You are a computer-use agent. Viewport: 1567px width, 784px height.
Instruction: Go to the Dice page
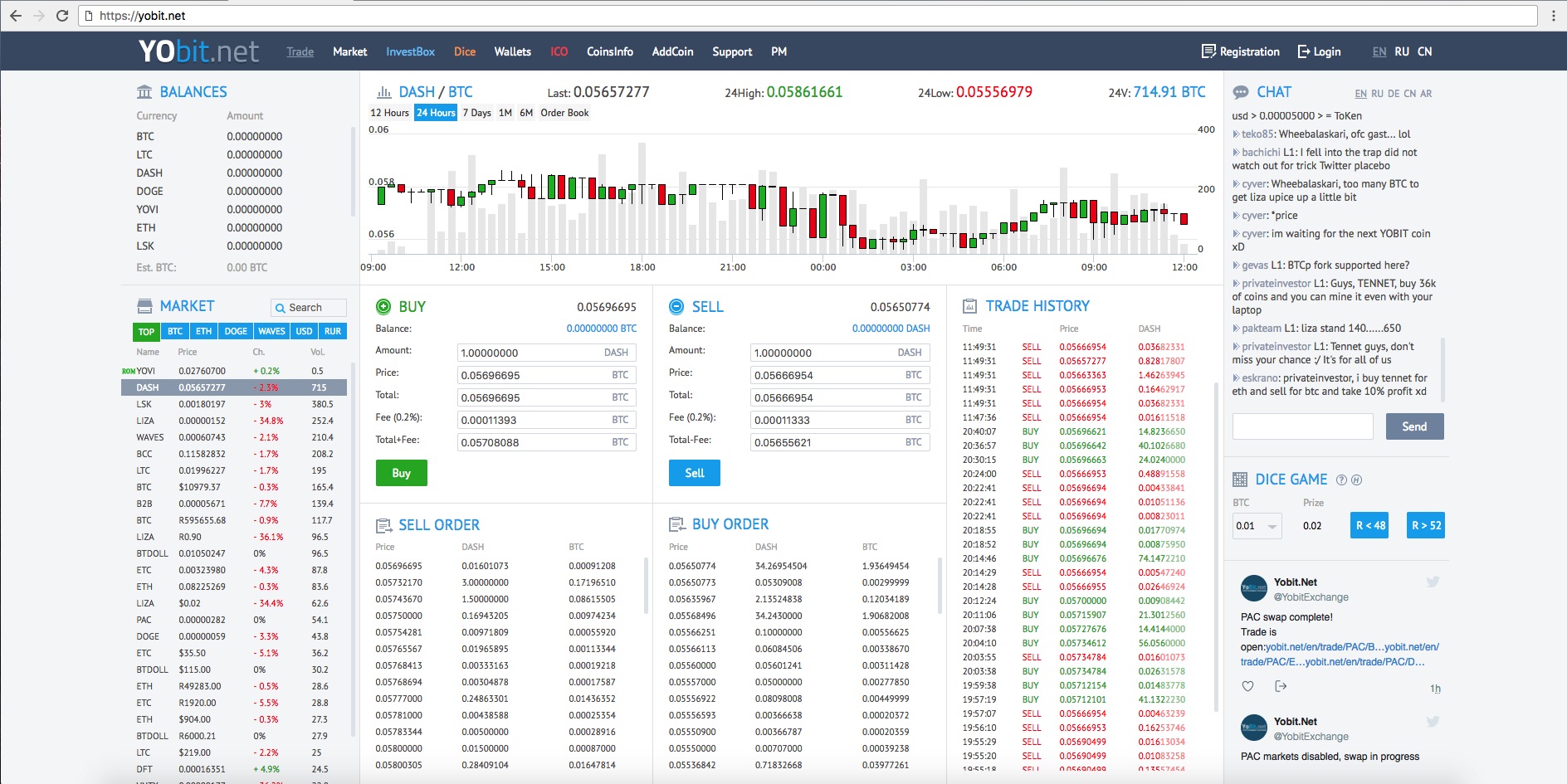[465, 51]
